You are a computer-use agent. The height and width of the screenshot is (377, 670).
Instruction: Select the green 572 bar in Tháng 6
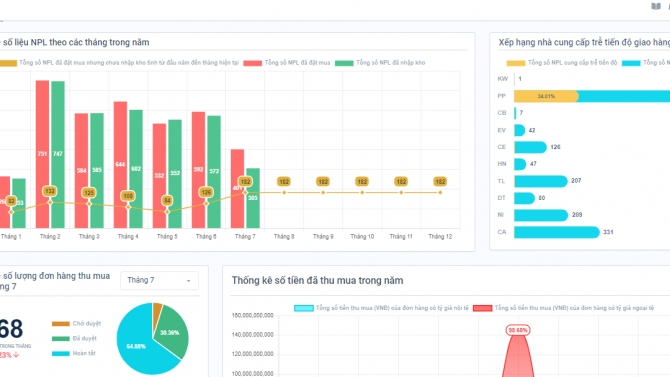(x=214, y=172)
